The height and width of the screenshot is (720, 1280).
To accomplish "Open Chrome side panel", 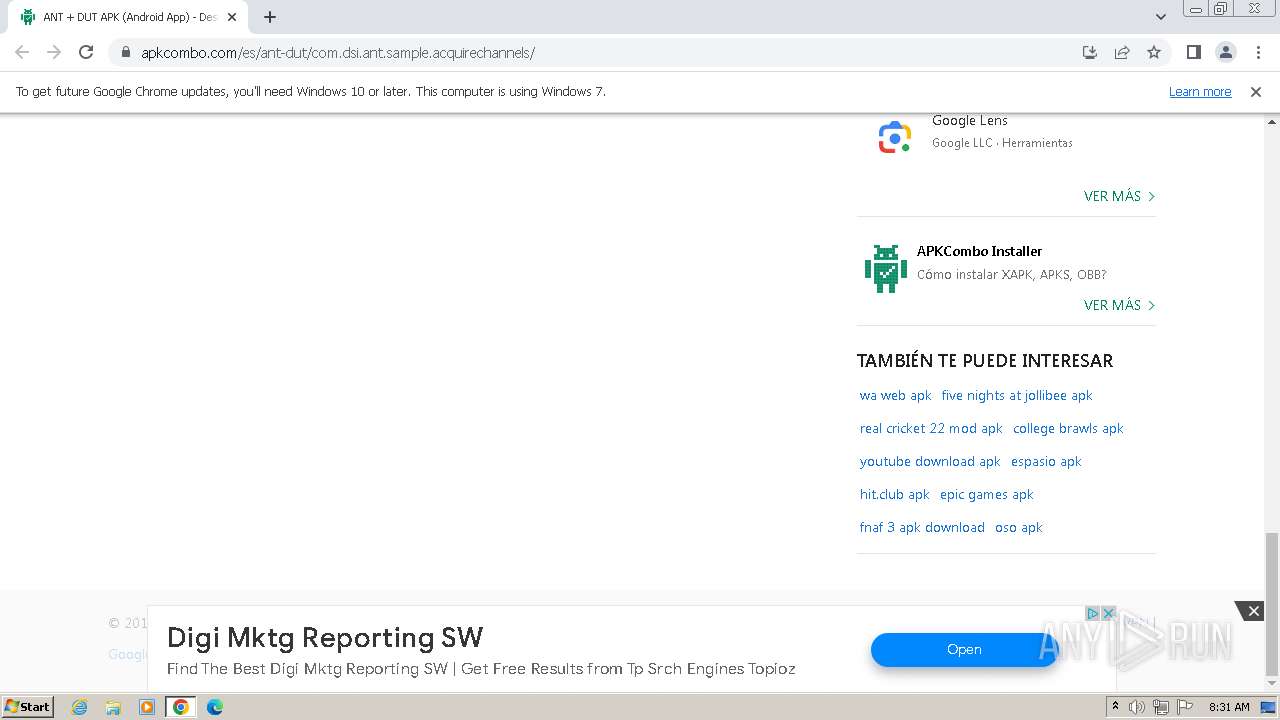I will point(1193,52).
